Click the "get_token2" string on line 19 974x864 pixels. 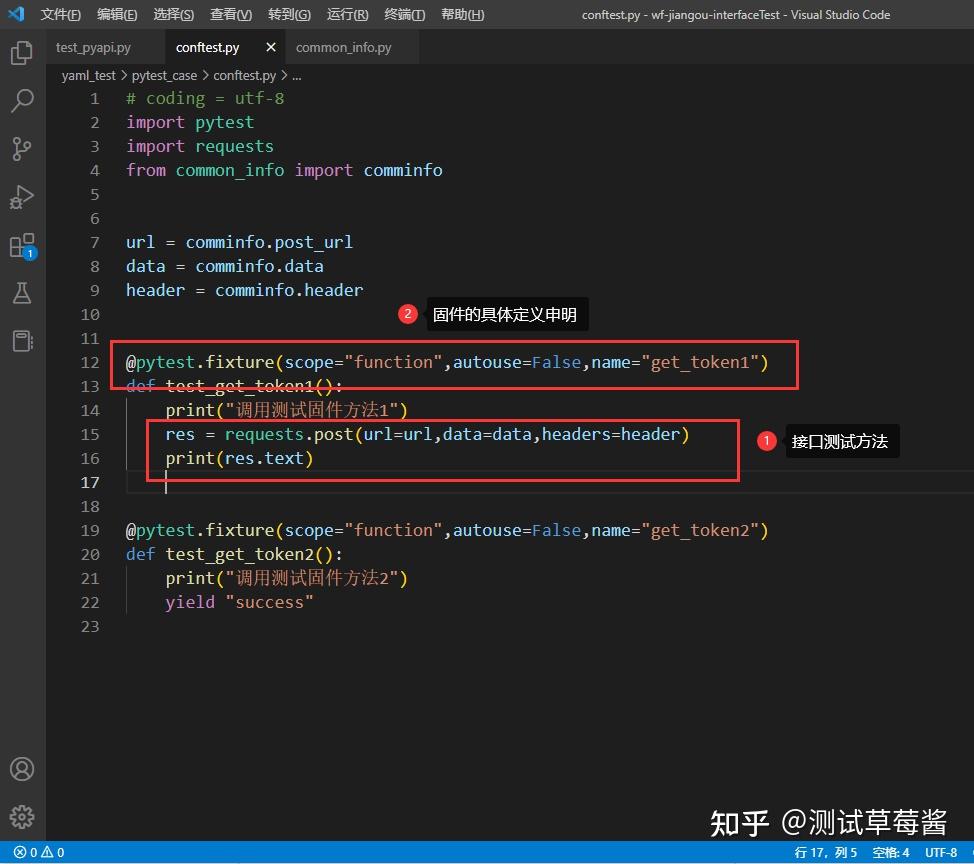[x=701, y=530]
